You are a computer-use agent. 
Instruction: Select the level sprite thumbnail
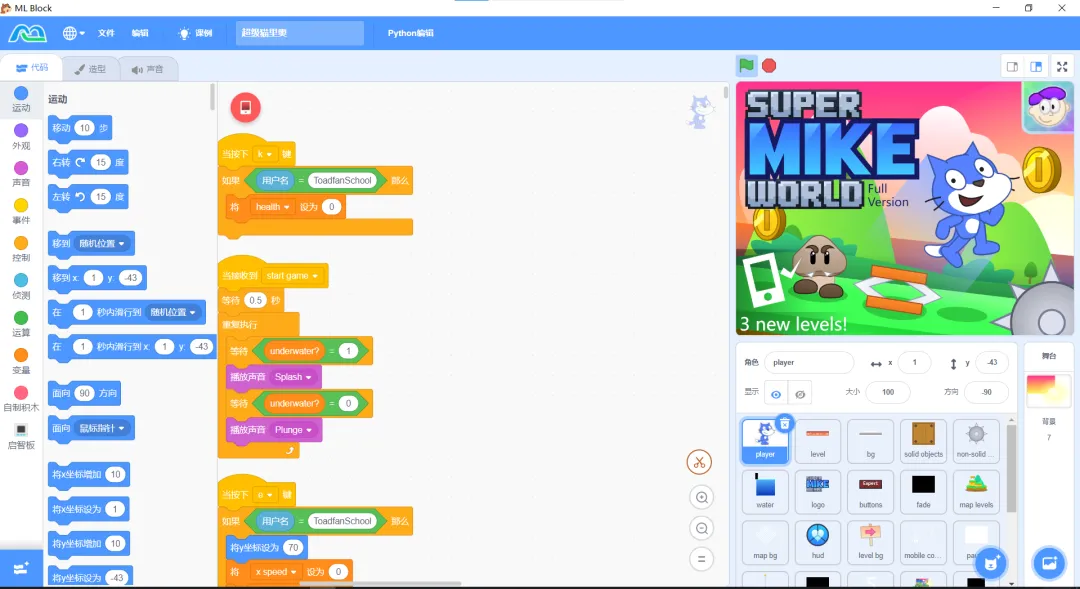818,441
